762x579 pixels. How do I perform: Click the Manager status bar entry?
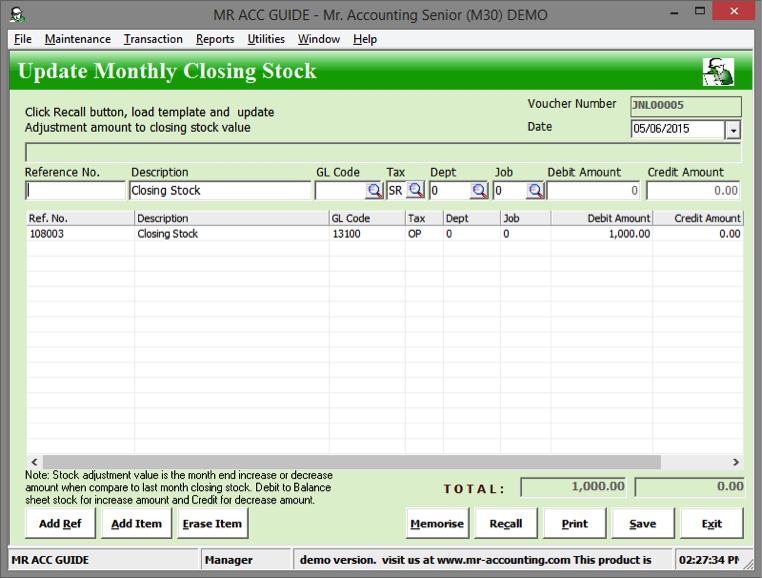[246, 560]
